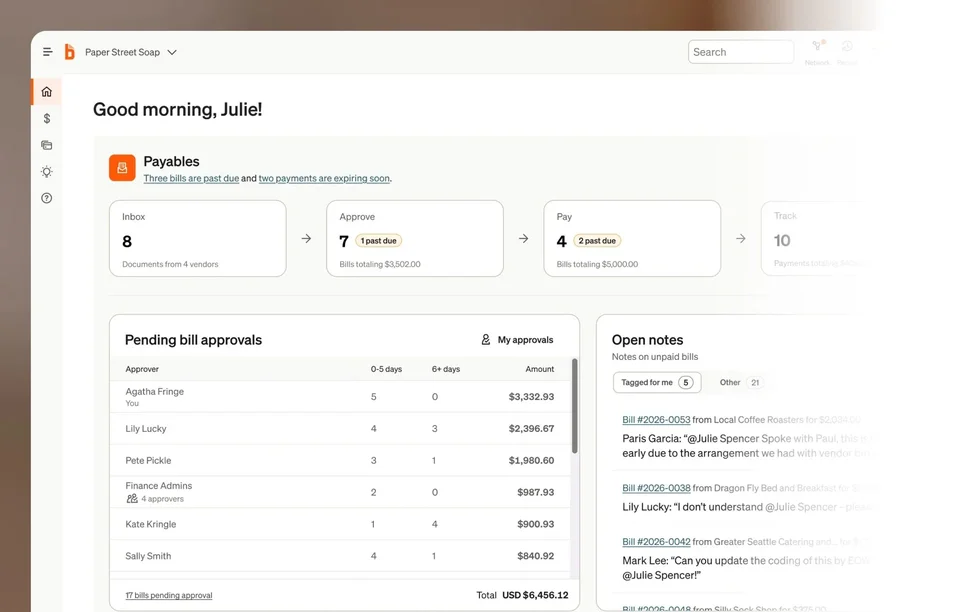Open Bill #2026-0053 link
The width and height of the screenshot is (960, 612).
point(656,420)
